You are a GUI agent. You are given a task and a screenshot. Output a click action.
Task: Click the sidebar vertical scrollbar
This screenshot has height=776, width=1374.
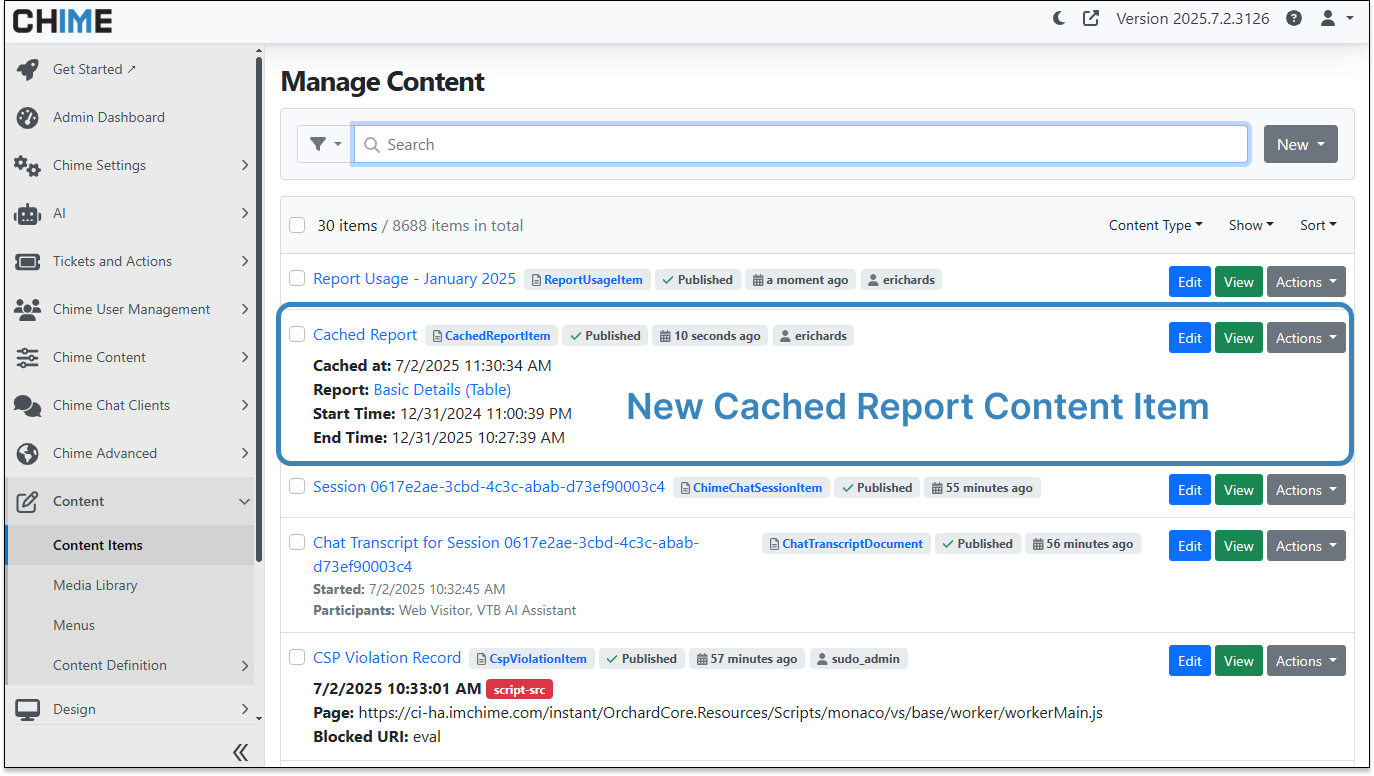(259, 310)
